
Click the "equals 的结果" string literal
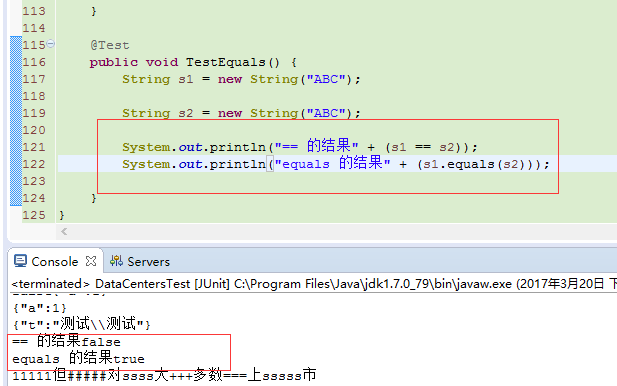point(332,163)
